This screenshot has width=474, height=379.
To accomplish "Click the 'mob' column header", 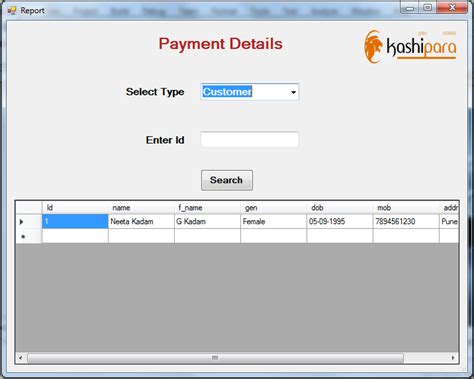I will point(406,208).
